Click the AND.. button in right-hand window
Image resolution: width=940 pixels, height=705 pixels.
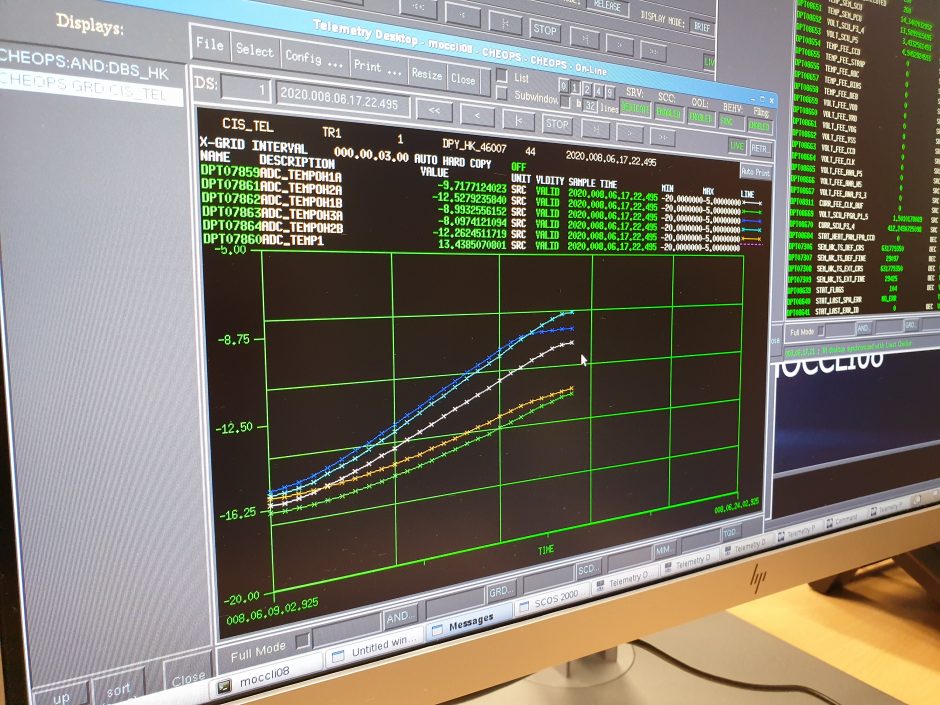(x=863, y=329)
